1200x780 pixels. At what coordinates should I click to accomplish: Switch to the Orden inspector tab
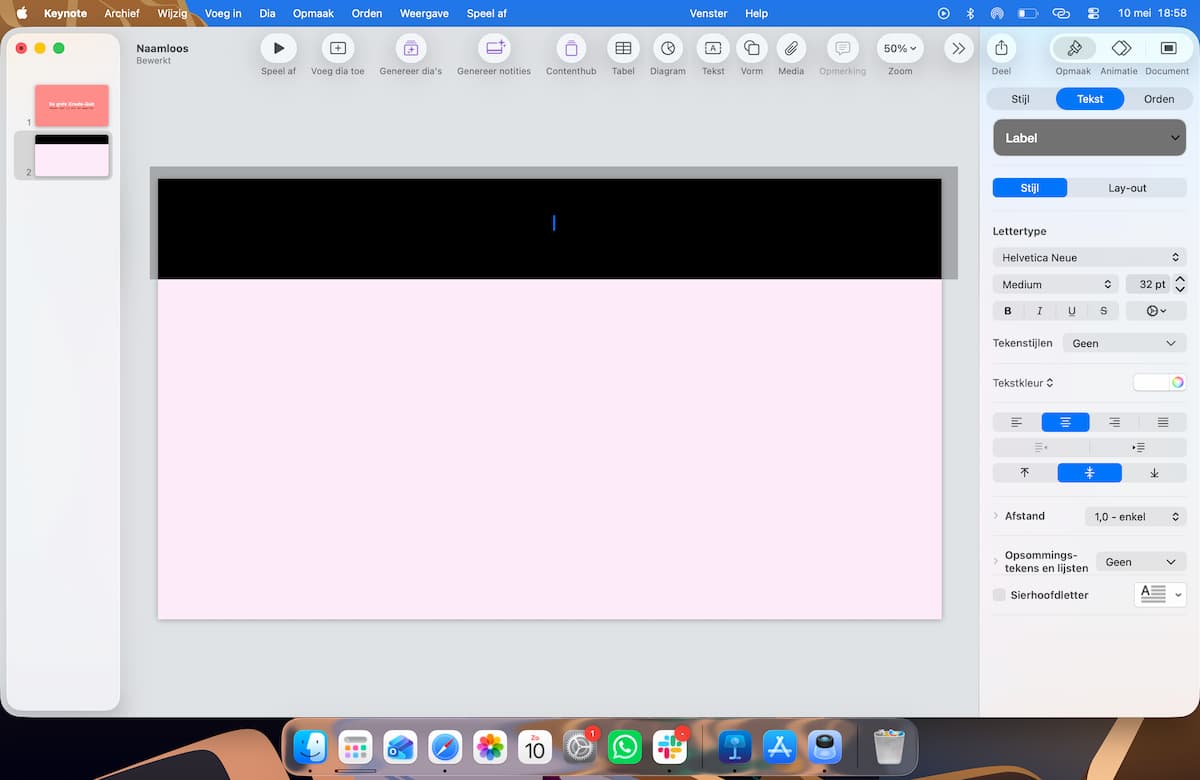pyautogui.click(x=1159, y=99)
